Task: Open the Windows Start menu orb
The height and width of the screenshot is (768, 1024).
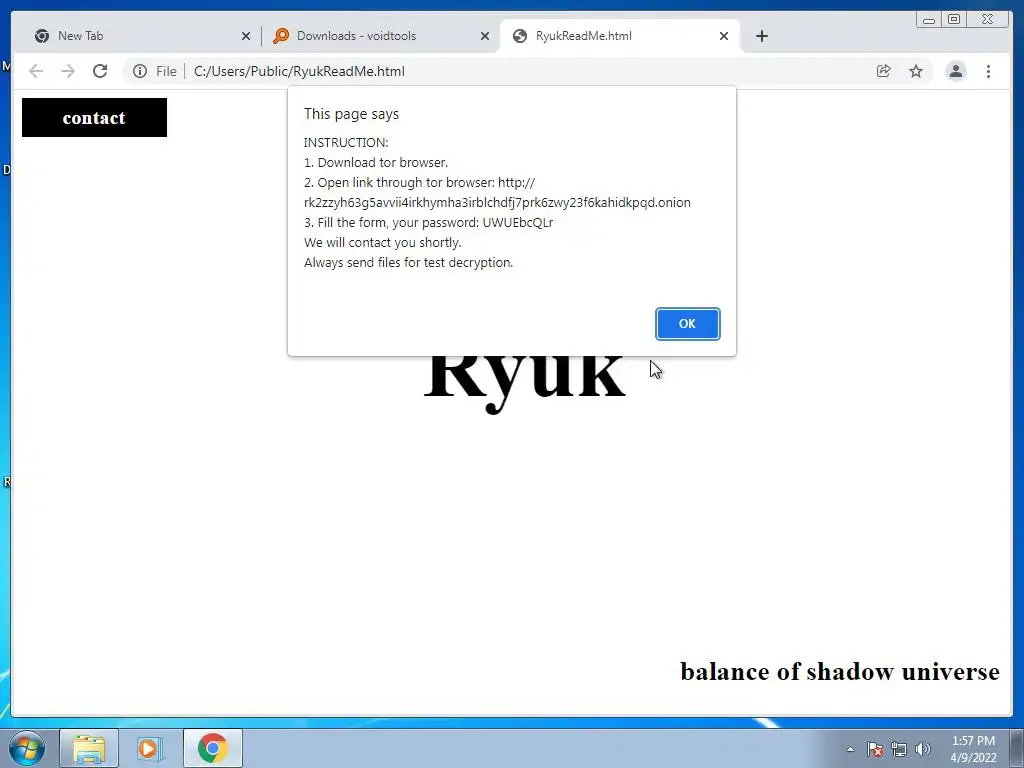Action: click(27, 748)
